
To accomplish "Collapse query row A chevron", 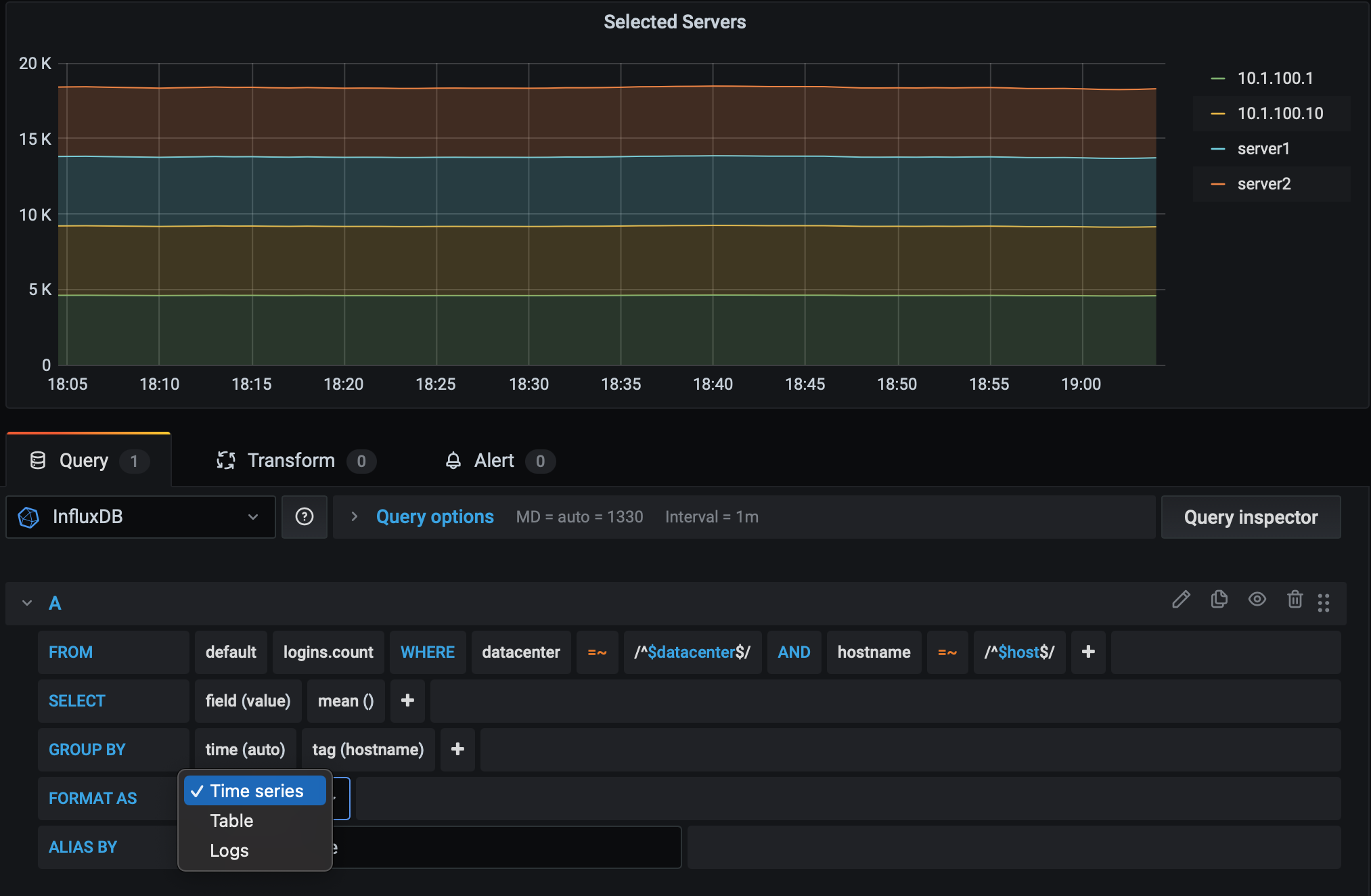I will (x=27, y=603).
